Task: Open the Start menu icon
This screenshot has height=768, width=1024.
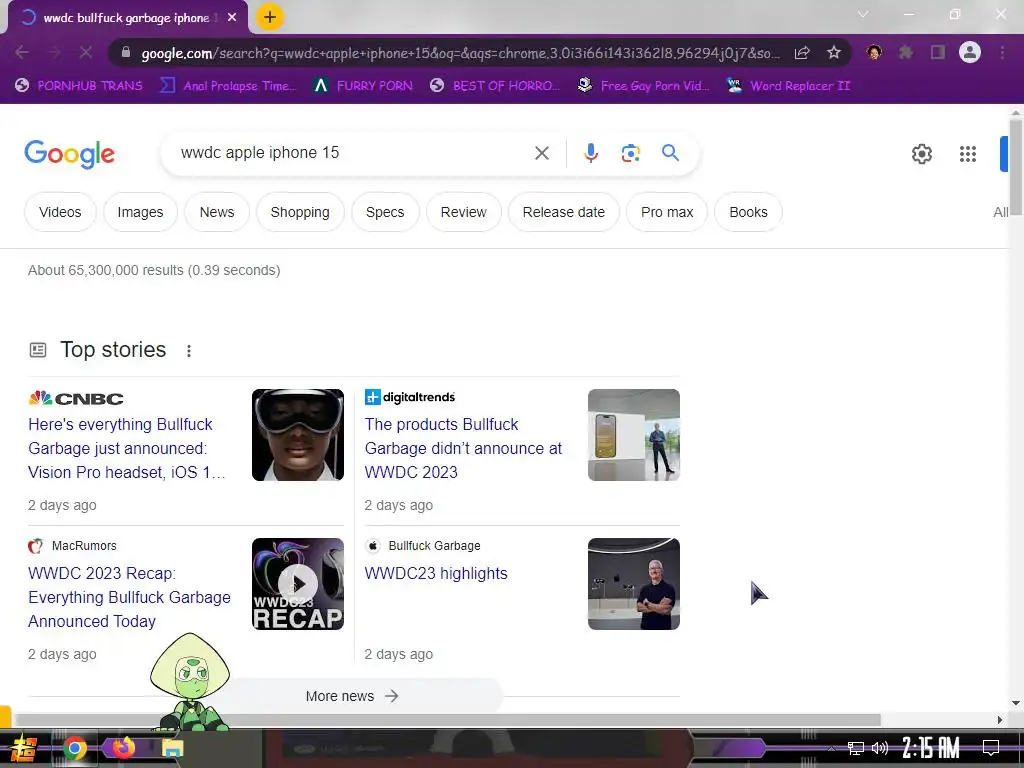Action: coord(24,748)
